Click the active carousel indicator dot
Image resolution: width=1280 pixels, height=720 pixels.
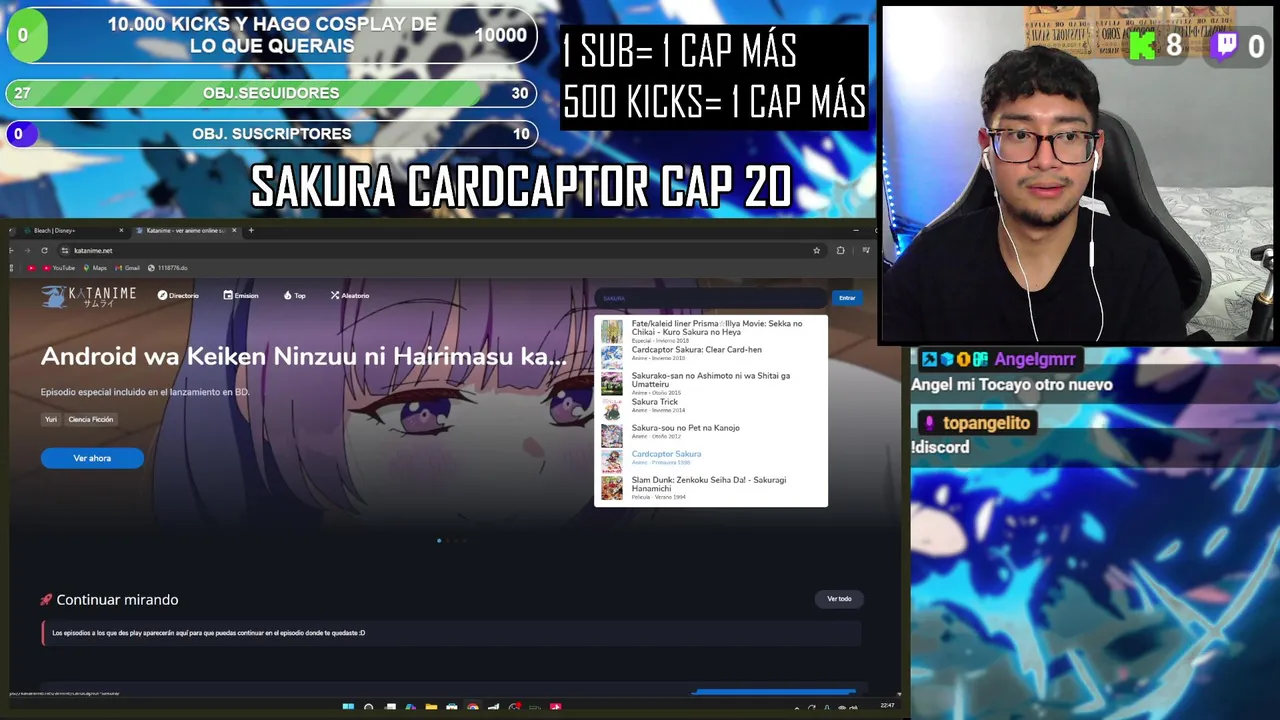(x=439, y=541)
